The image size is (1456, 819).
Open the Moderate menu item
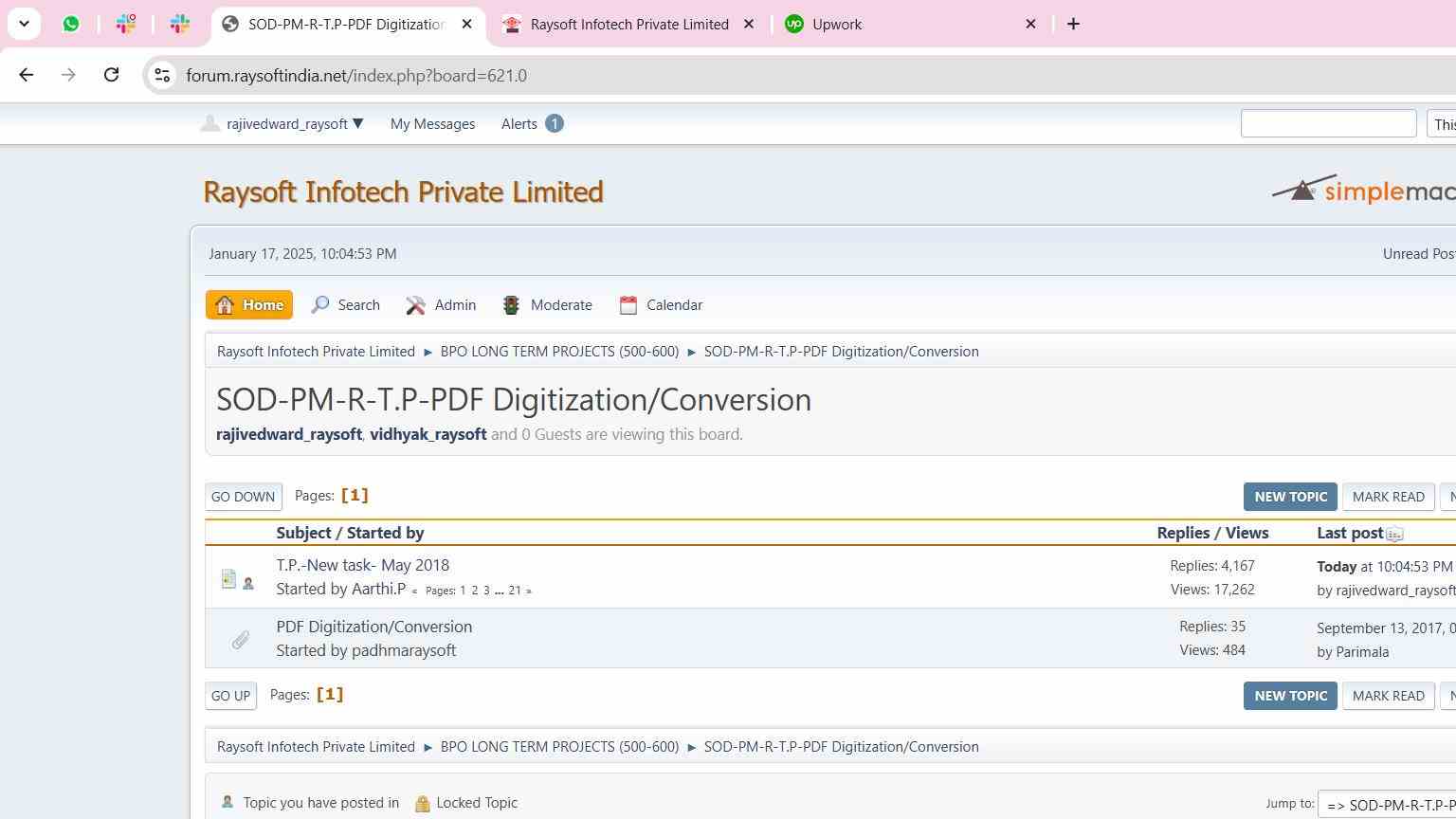click(547, 305)
